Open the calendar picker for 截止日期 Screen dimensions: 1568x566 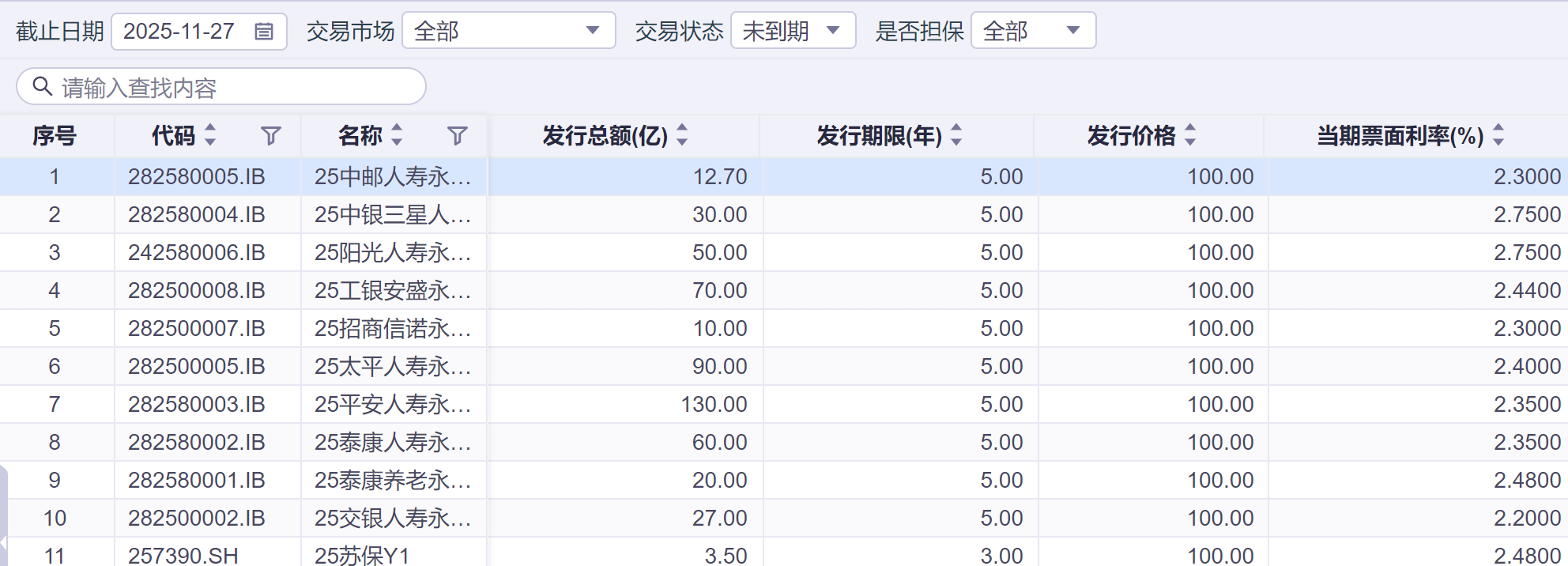(264, 32)
